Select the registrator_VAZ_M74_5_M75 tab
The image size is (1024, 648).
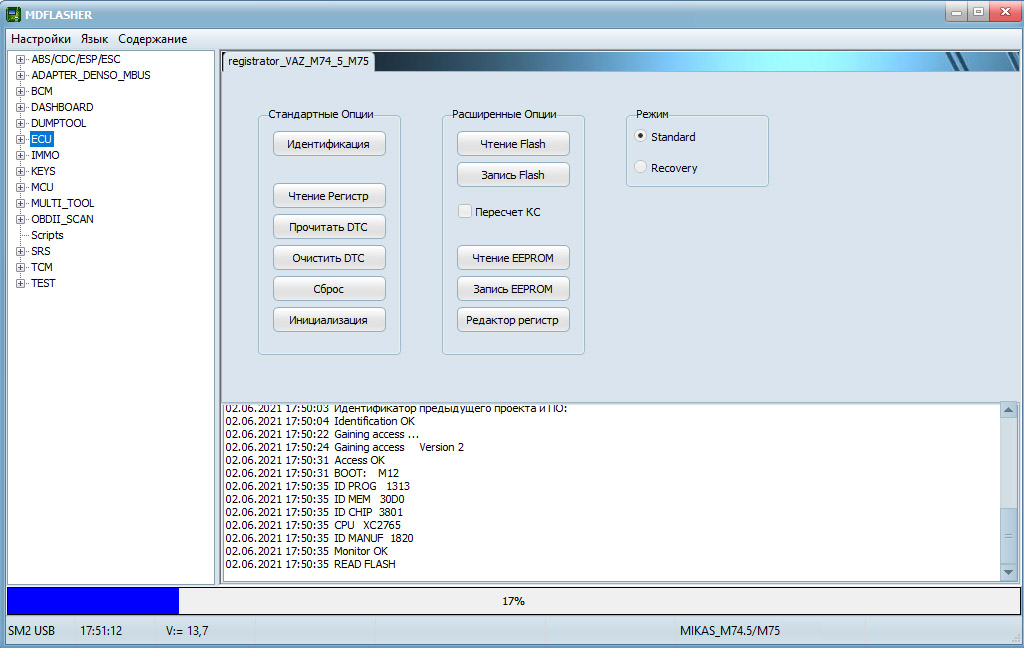(298, 61)
